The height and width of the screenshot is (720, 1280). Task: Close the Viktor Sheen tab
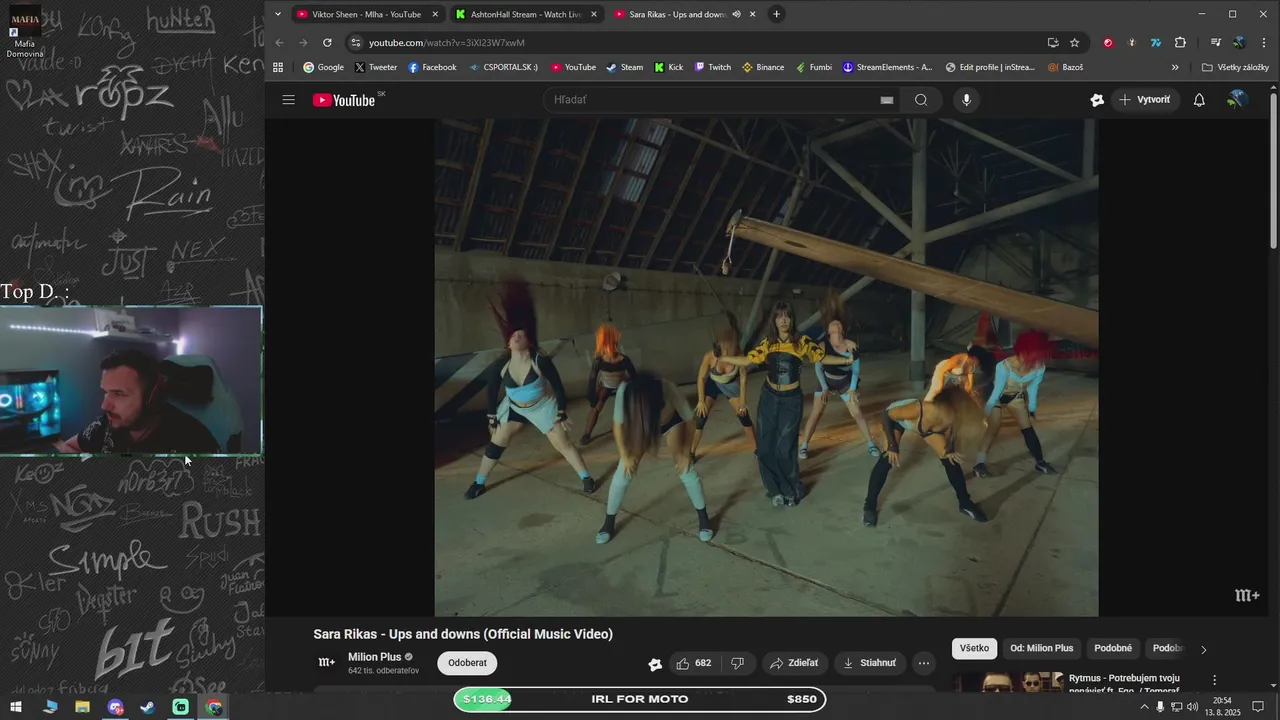435,14
